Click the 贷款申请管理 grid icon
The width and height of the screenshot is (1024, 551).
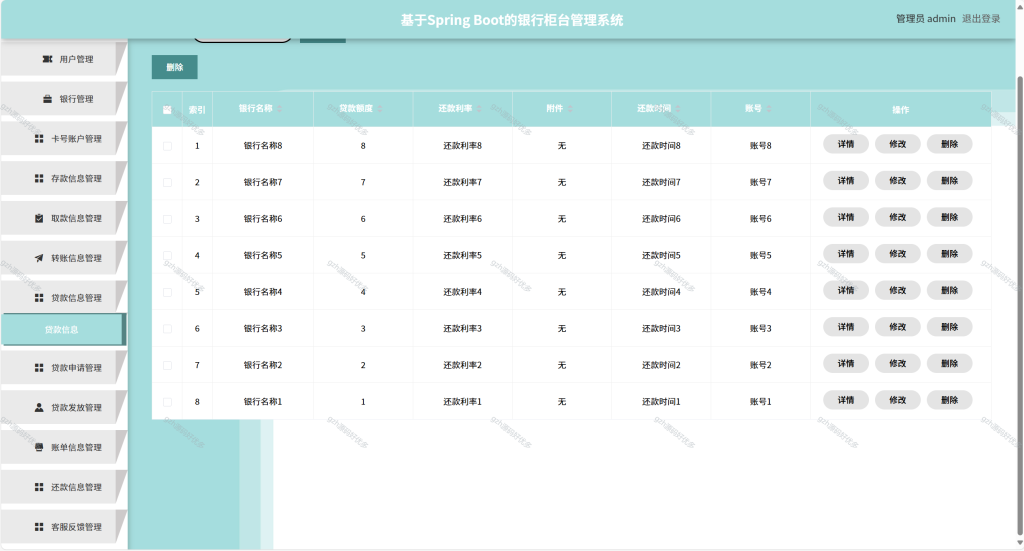pyautogui.click(x=39, y=368)
